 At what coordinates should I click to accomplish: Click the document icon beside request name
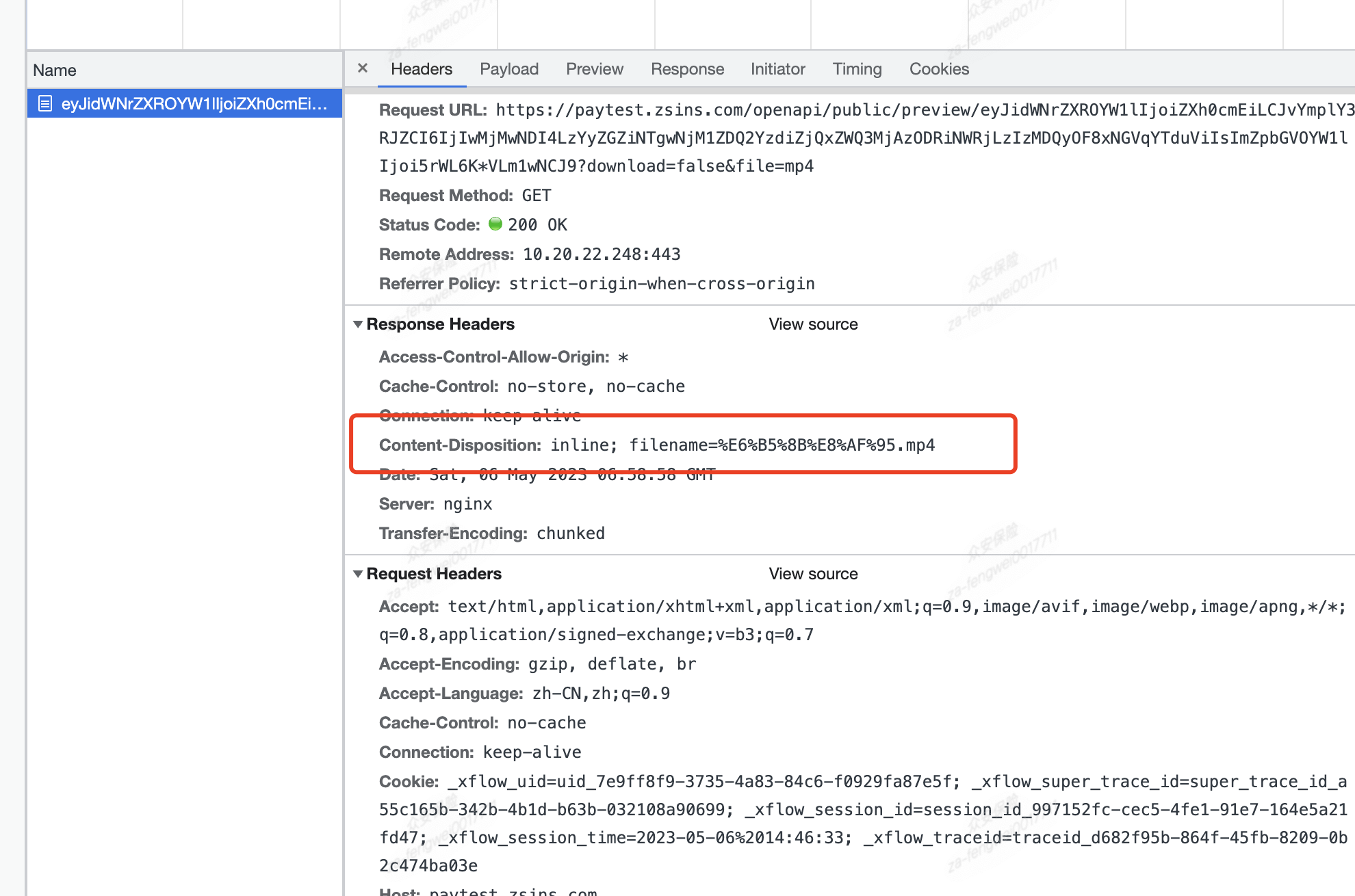pos(45,104)
